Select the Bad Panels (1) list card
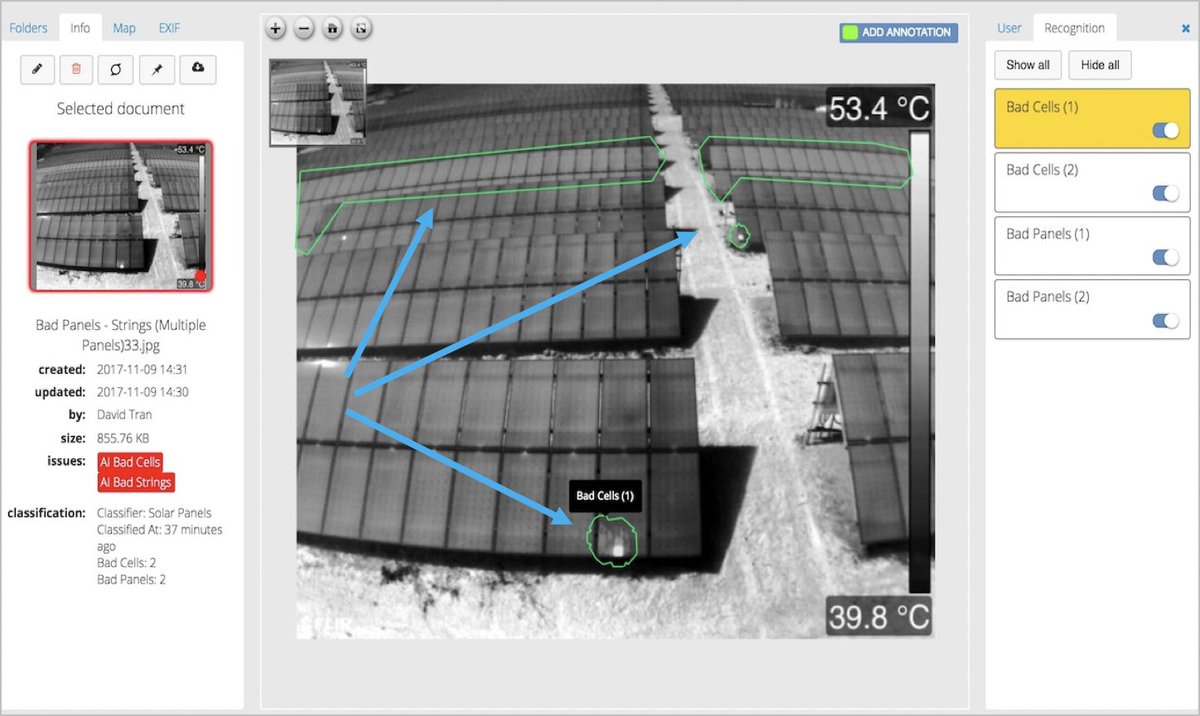Image resolution: width=1200 pixels, height=716 pixels. [1092, 245]
